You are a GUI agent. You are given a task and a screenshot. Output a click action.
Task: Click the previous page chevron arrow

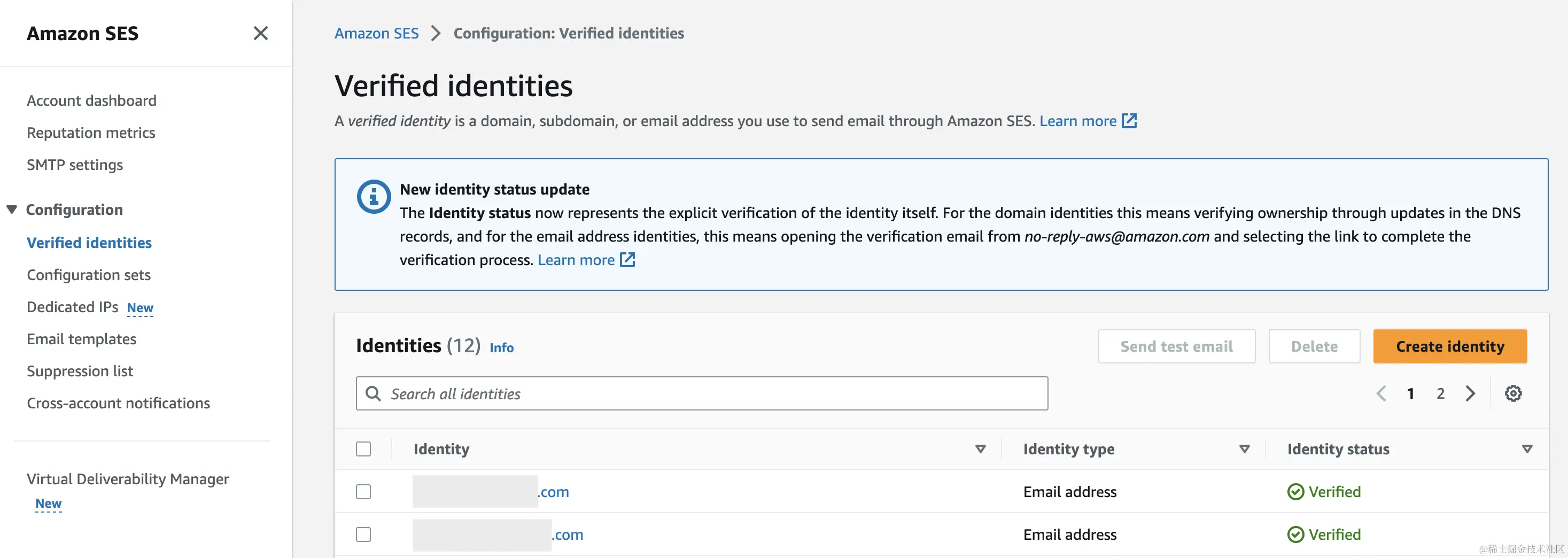click(x=1380, y=393)
